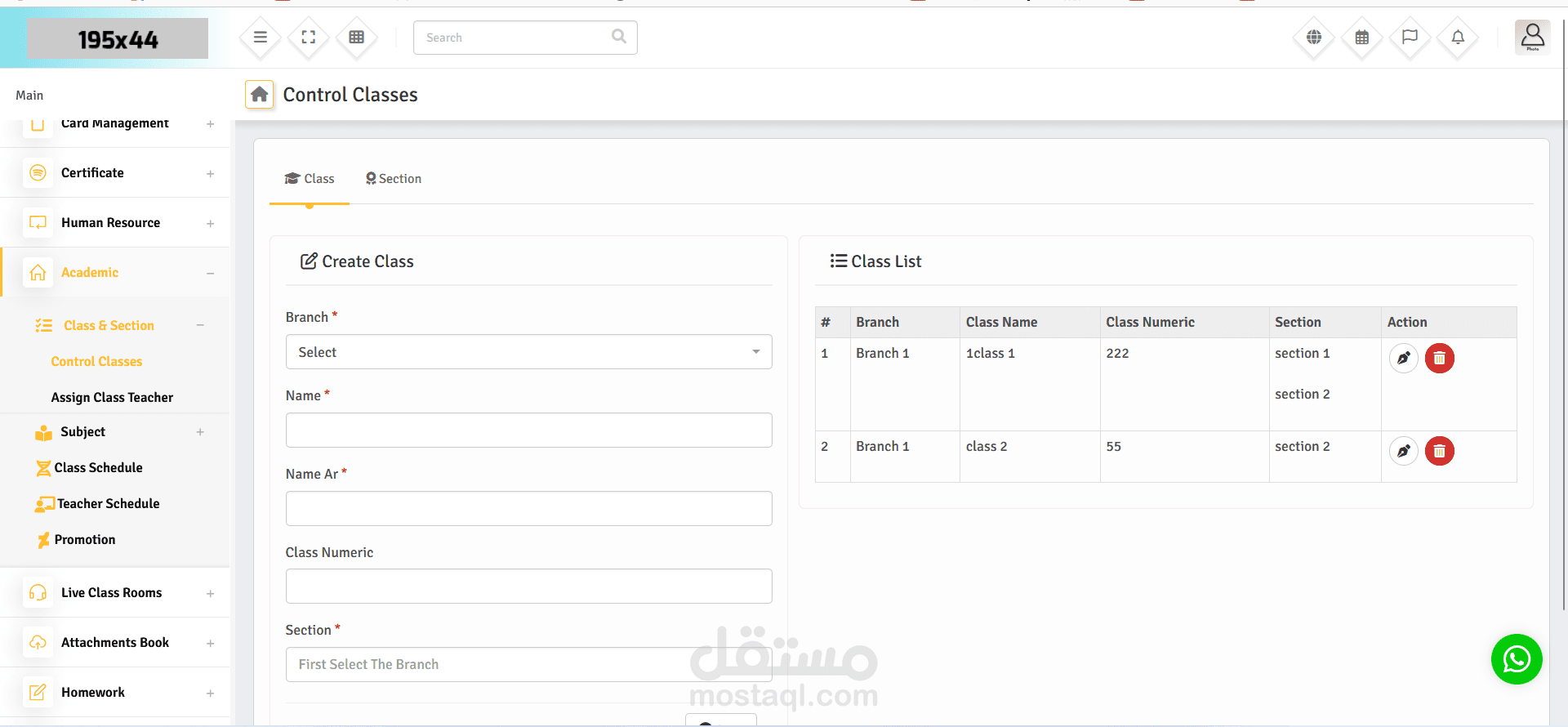This screenshot has width=1568, height=727.
Task: Open the globe language icon
Action: click(x=1314, y=38)
